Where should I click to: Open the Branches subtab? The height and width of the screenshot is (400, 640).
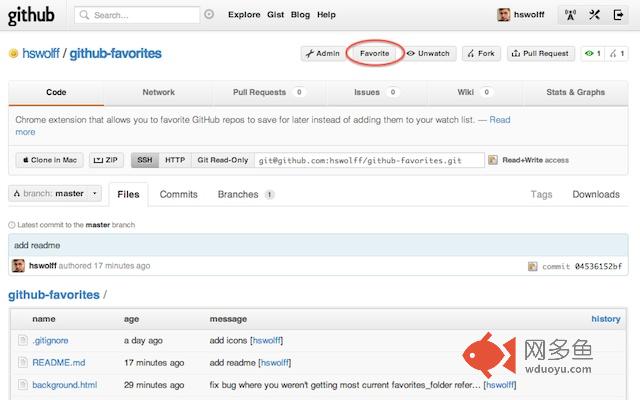tap(246, 194)
